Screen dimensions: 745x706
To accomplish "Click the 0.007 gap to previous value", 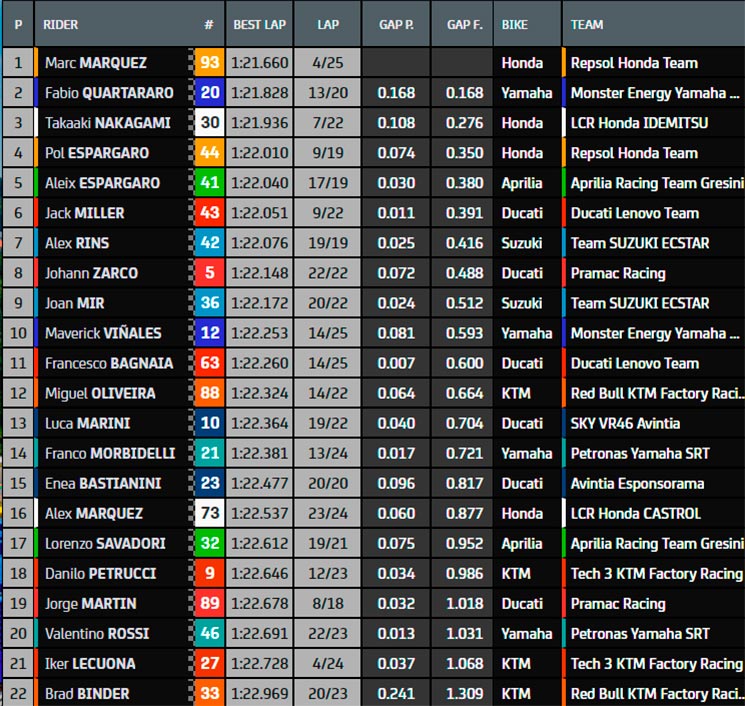I will click(396, 363).
